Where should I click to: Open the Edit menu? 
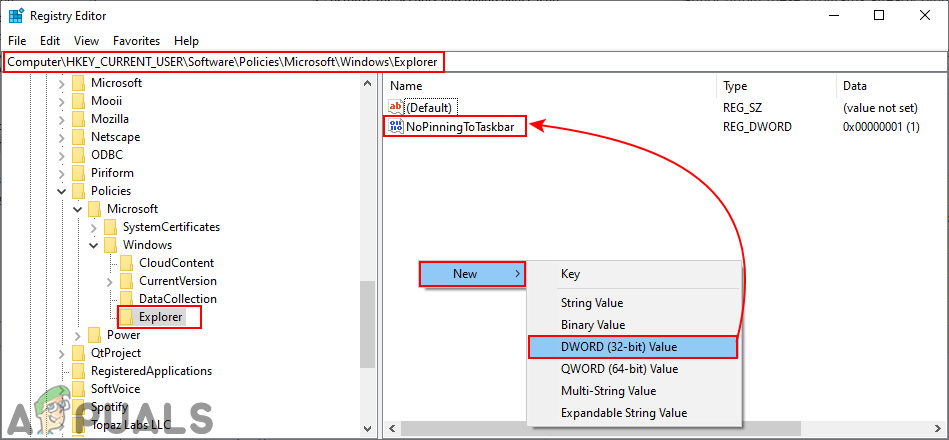click(x=50, y=41)
